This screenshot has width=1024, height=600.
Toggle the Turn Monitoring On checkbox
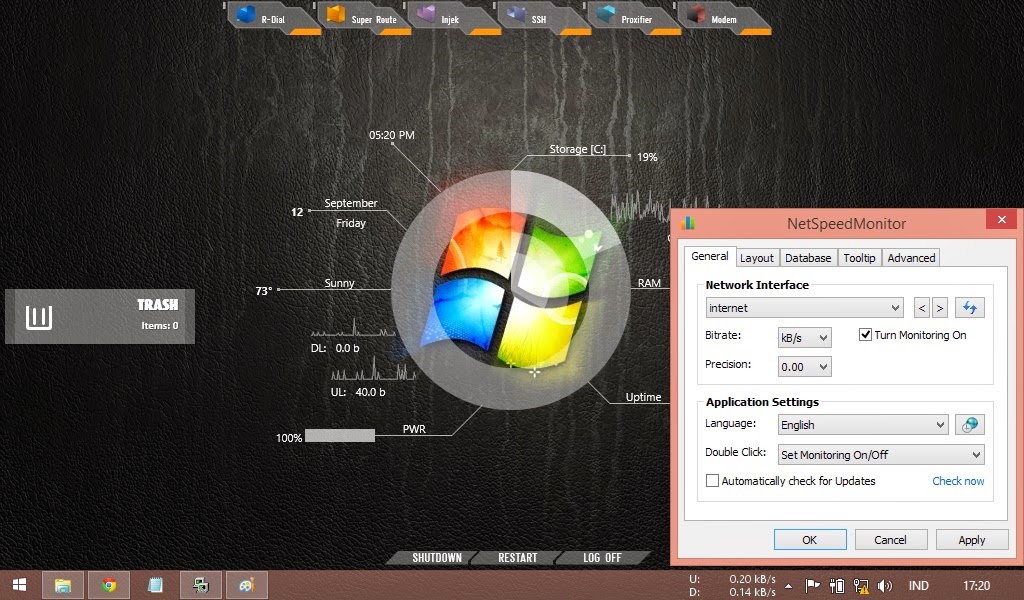(x=865, y=335)
